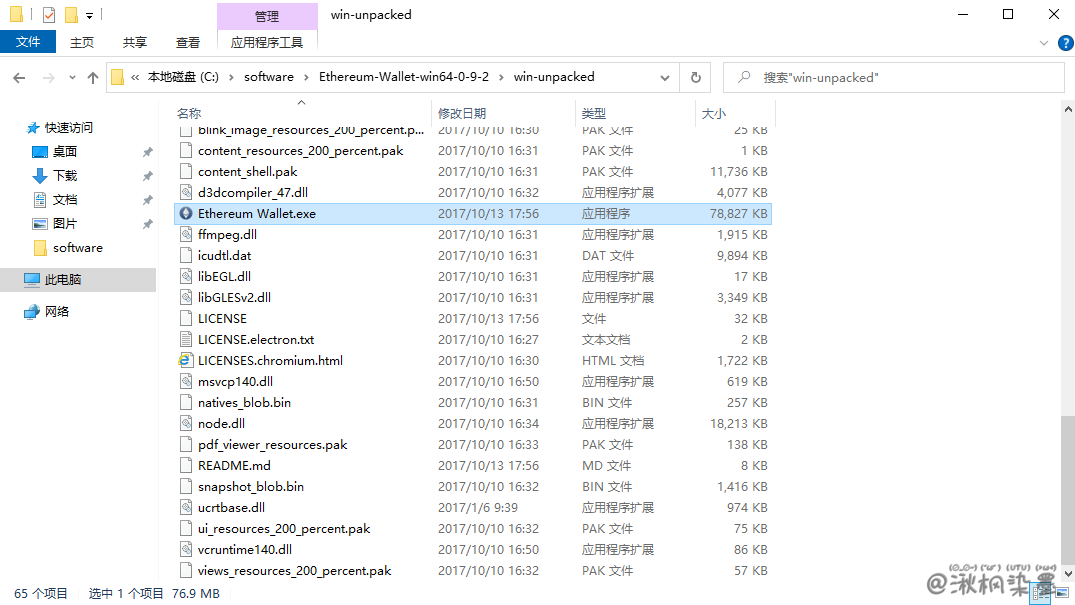Switch to the 查看 ribbon tab

(x=188, y=42)
